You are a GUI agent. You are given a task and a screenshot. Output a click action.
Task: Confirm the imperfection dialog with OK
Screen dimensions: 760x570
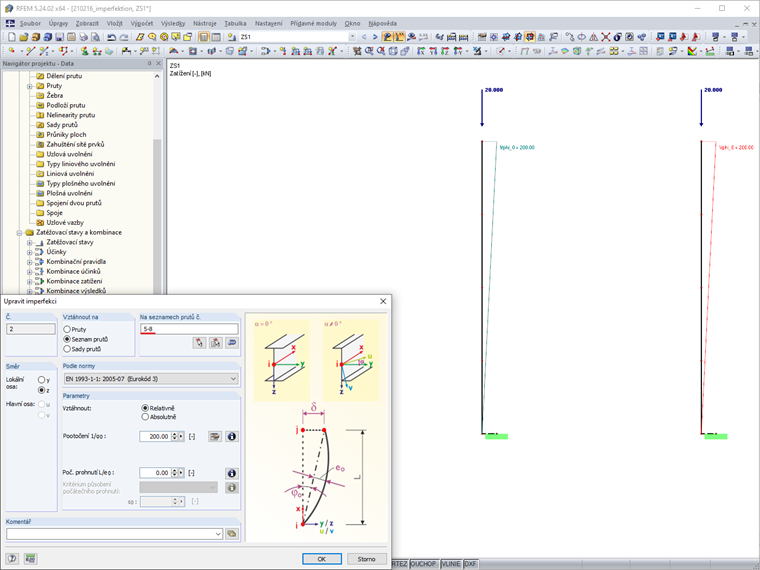coord(322,559)
